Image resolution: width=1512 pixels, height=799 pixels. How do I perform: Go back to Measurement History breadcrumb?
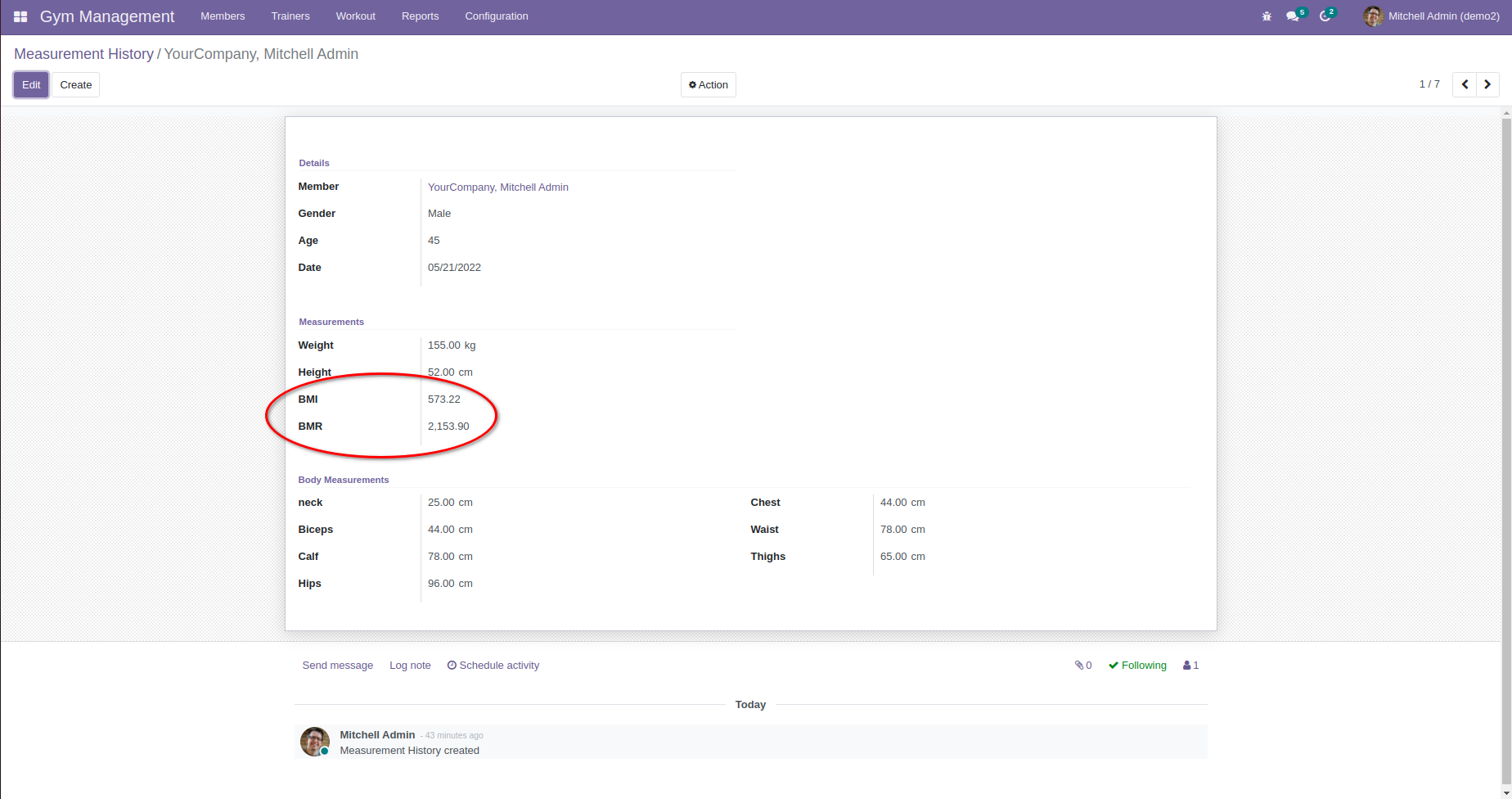click(83, 54)
